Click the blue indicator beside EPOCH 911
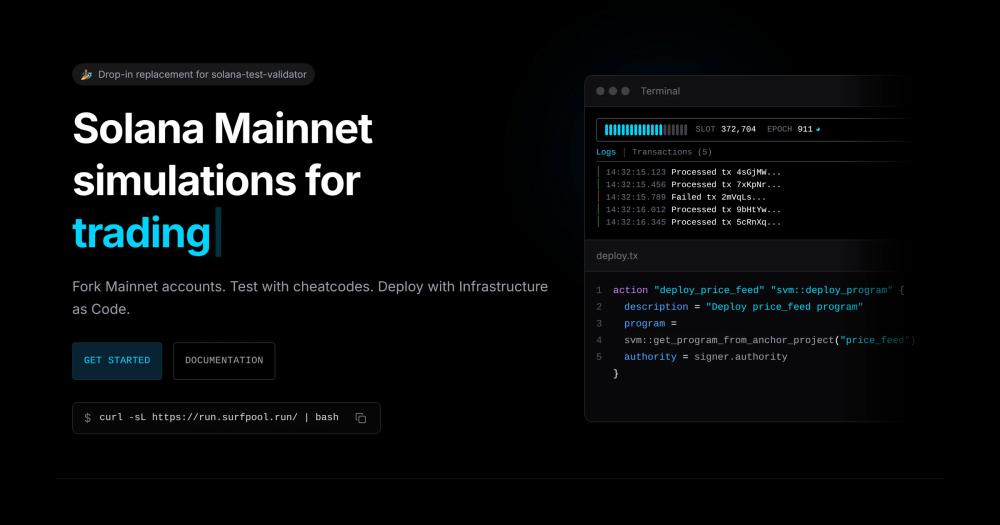This screenshot has height=525, width=1000. (x=818, y=129)
